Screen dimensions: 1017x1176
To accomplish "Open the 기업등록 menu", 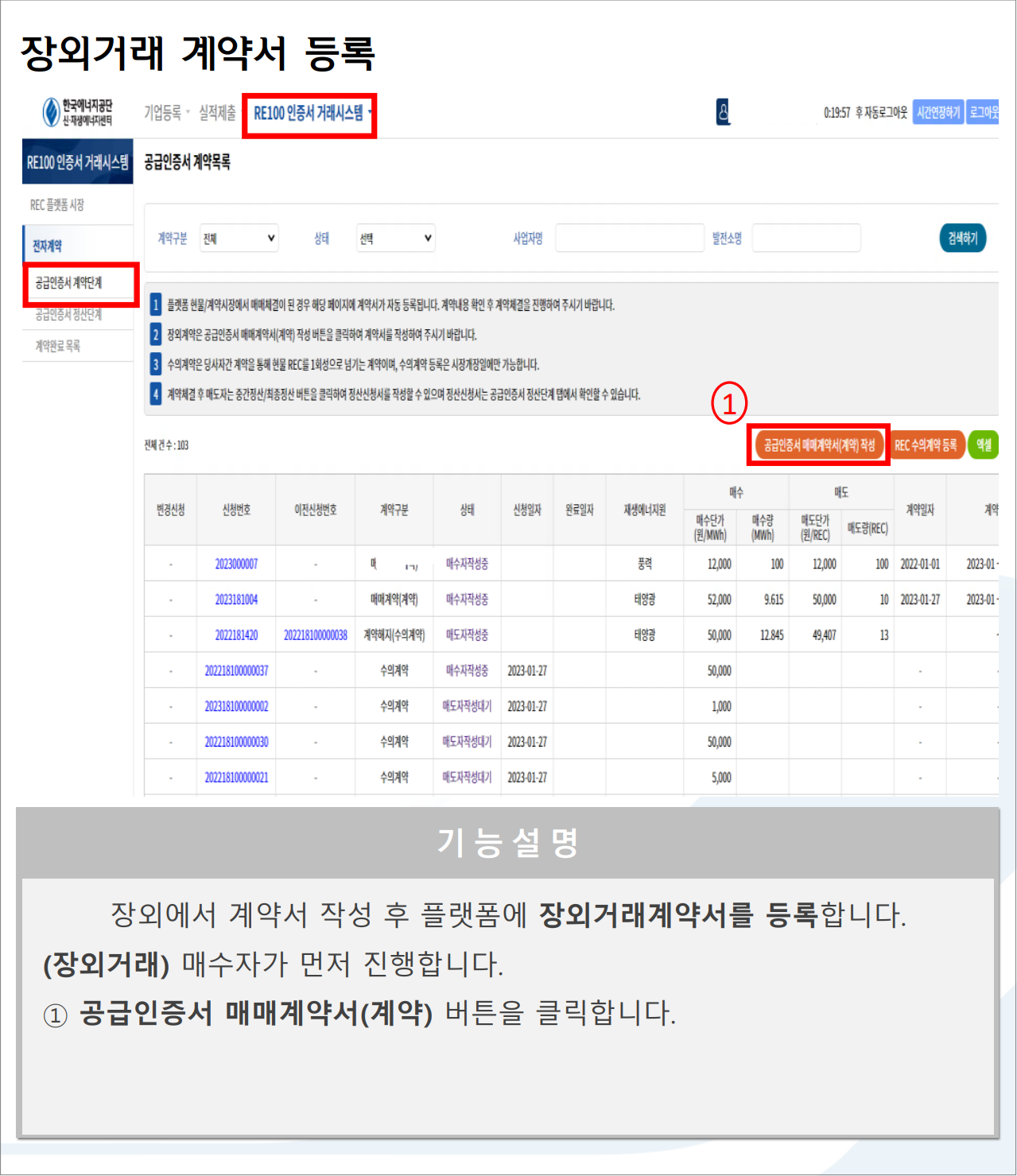I will (165, 113).
